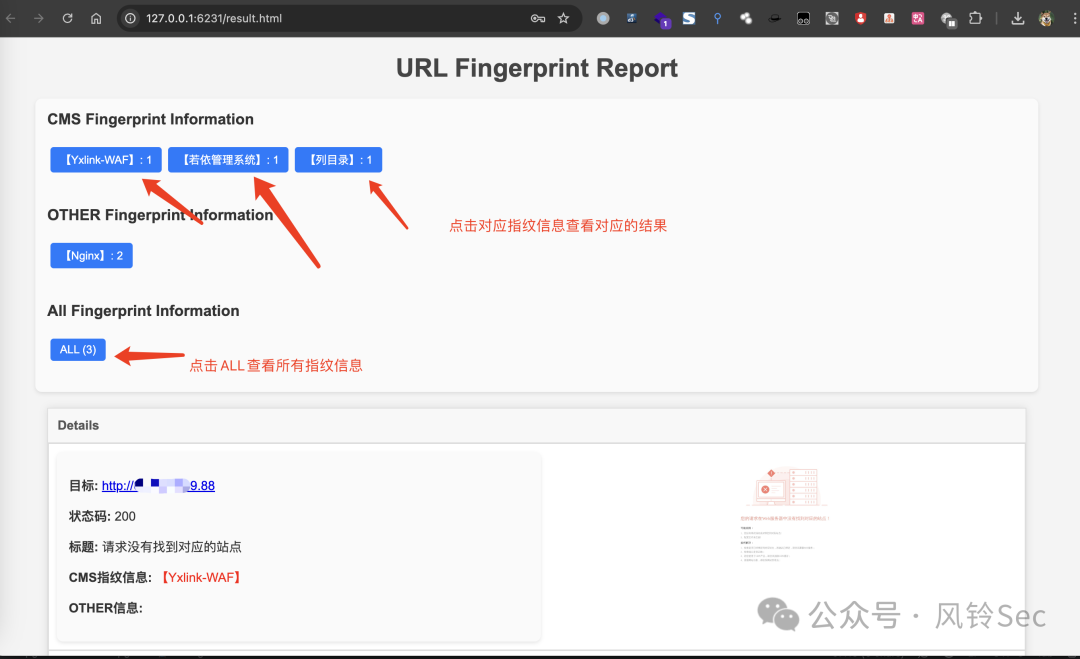The height and width of the screenshot is (659, 1080).
Task: Open site information icon in address bar
Action: click(x=131, y=18)
